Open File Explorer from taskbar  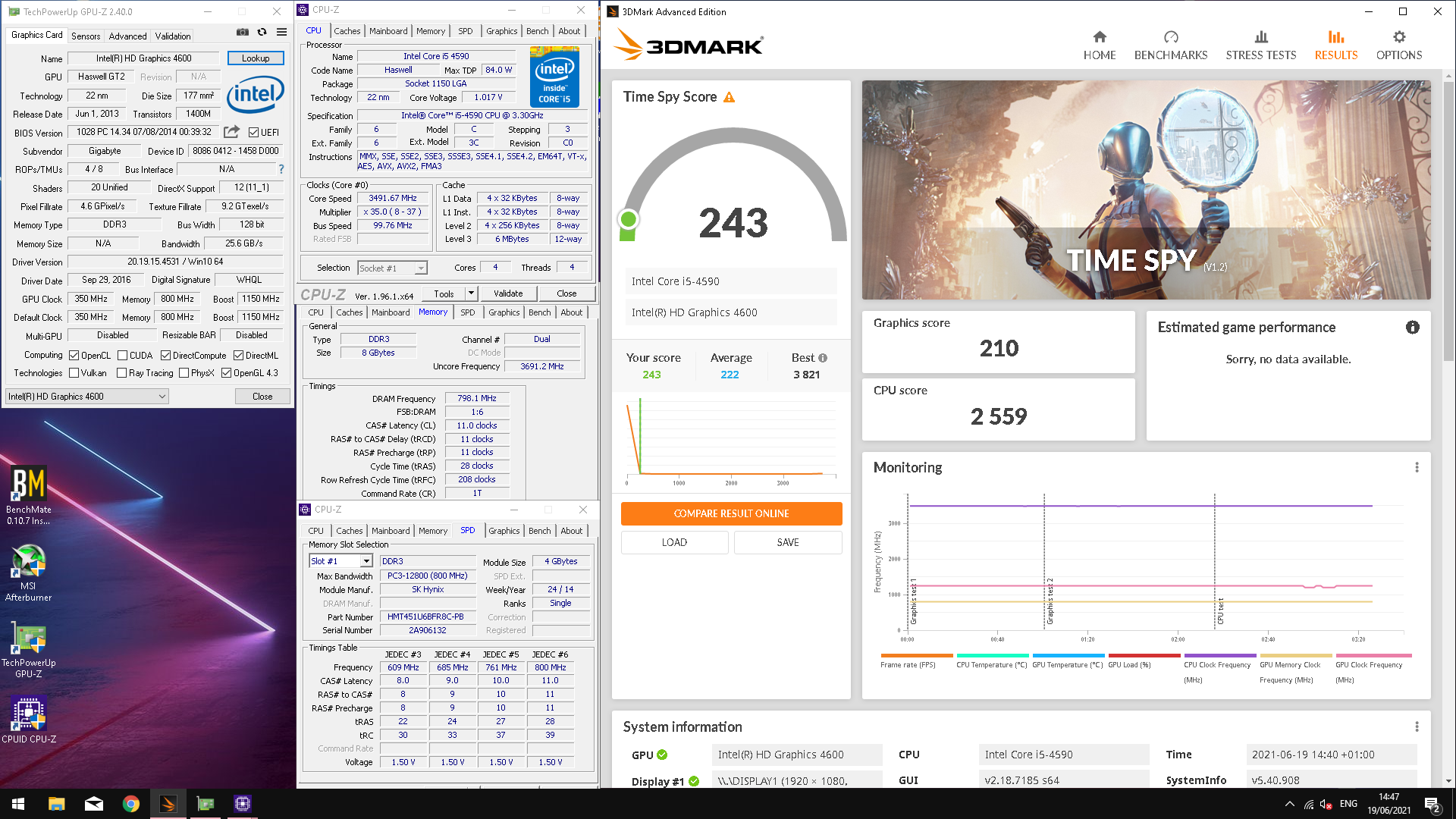[x=56, y=804]
